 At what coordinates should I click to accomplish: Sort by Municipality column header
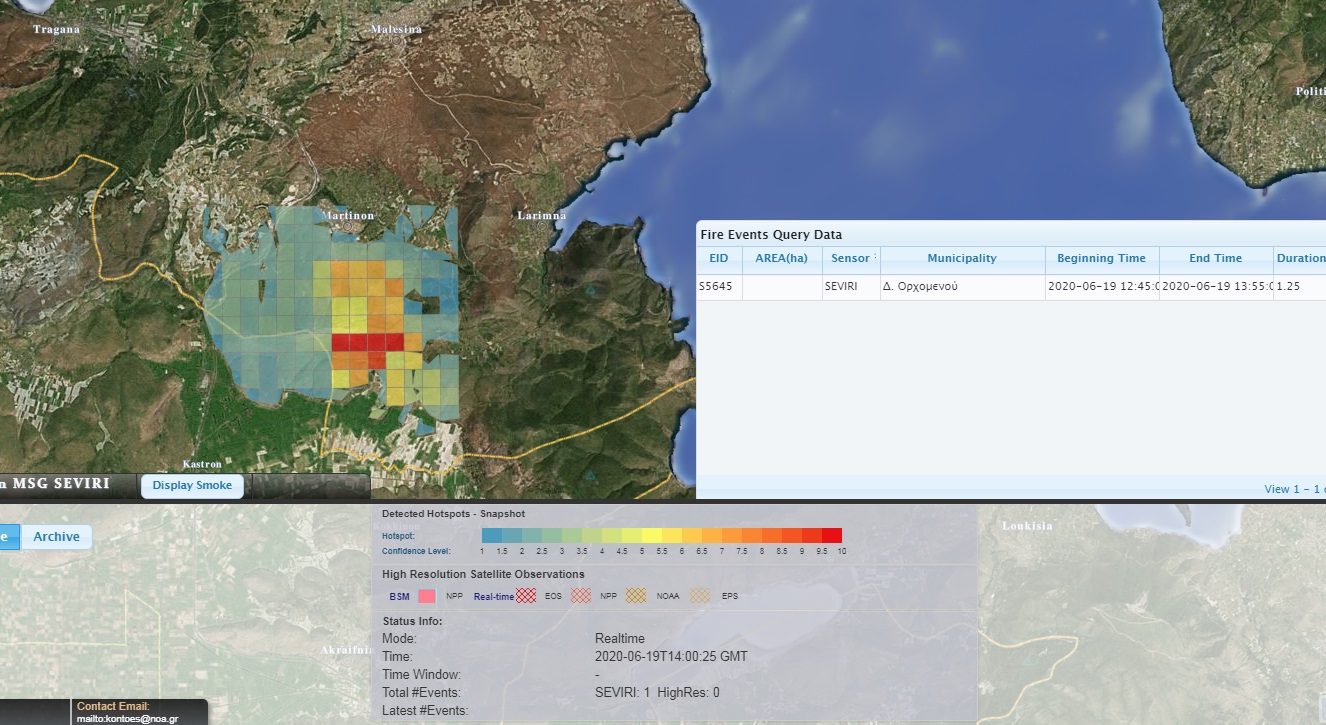[962, 258]
